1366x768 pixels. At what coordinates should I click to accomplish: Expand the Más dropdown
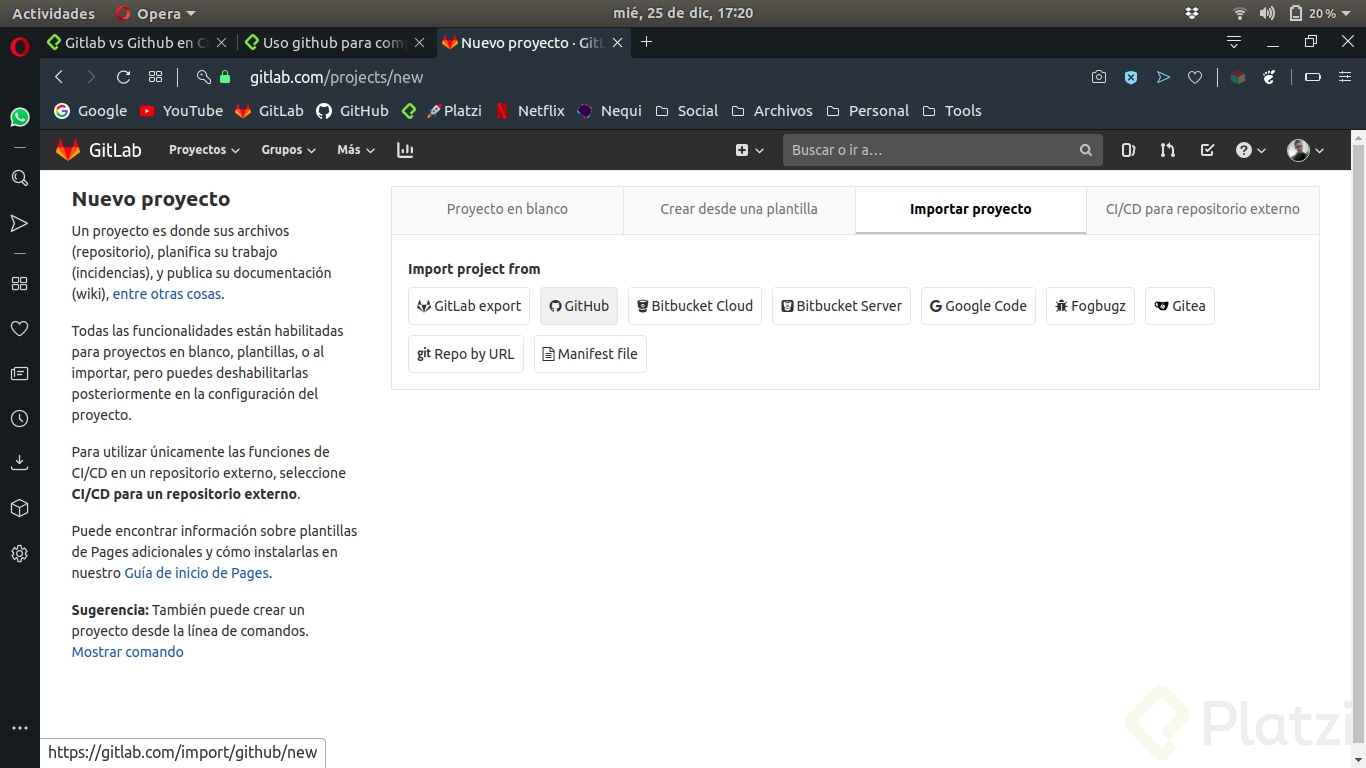point(356,150)
